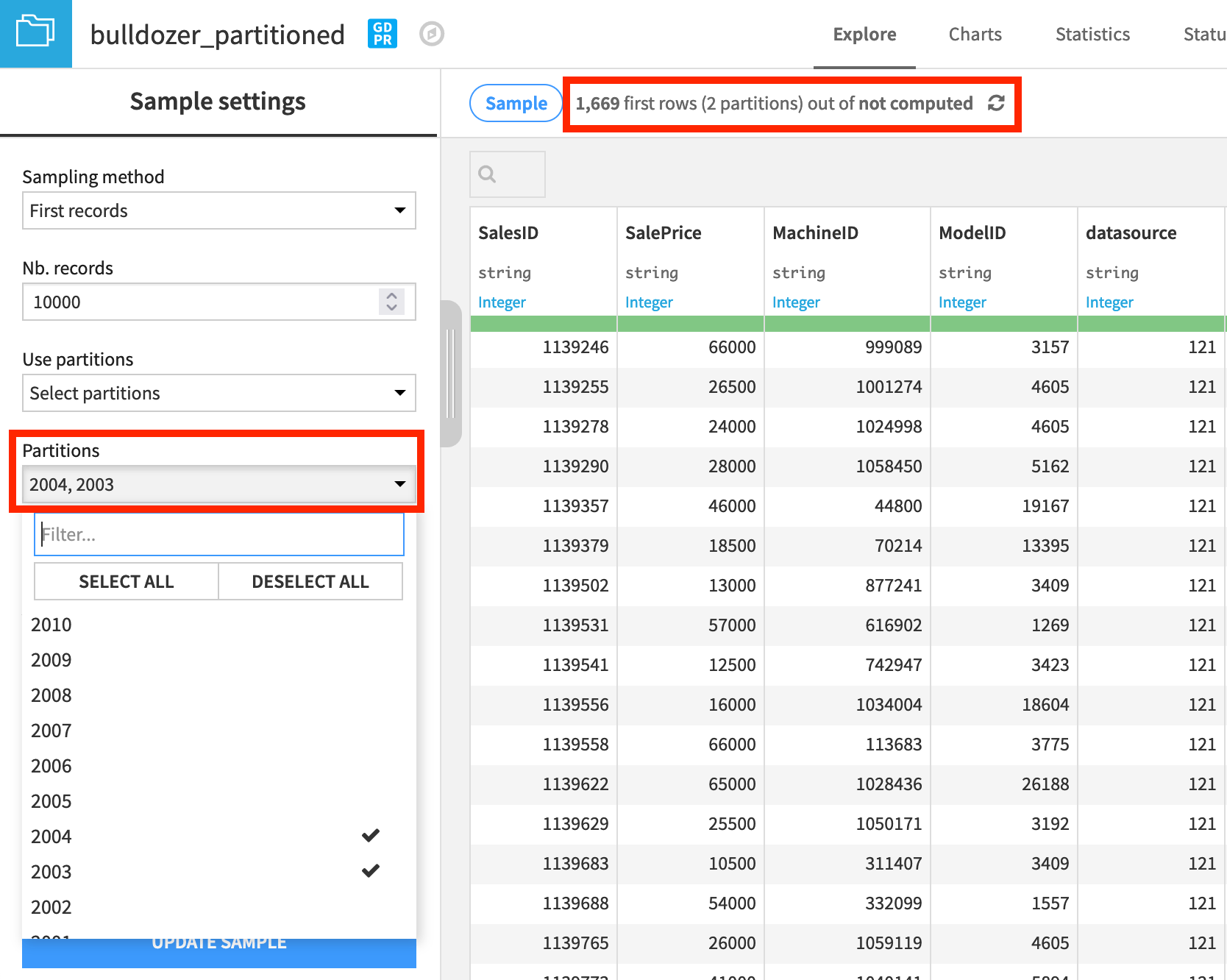
Task: Click SELECT ALL partitions
Action: click(x=127, y=581)
